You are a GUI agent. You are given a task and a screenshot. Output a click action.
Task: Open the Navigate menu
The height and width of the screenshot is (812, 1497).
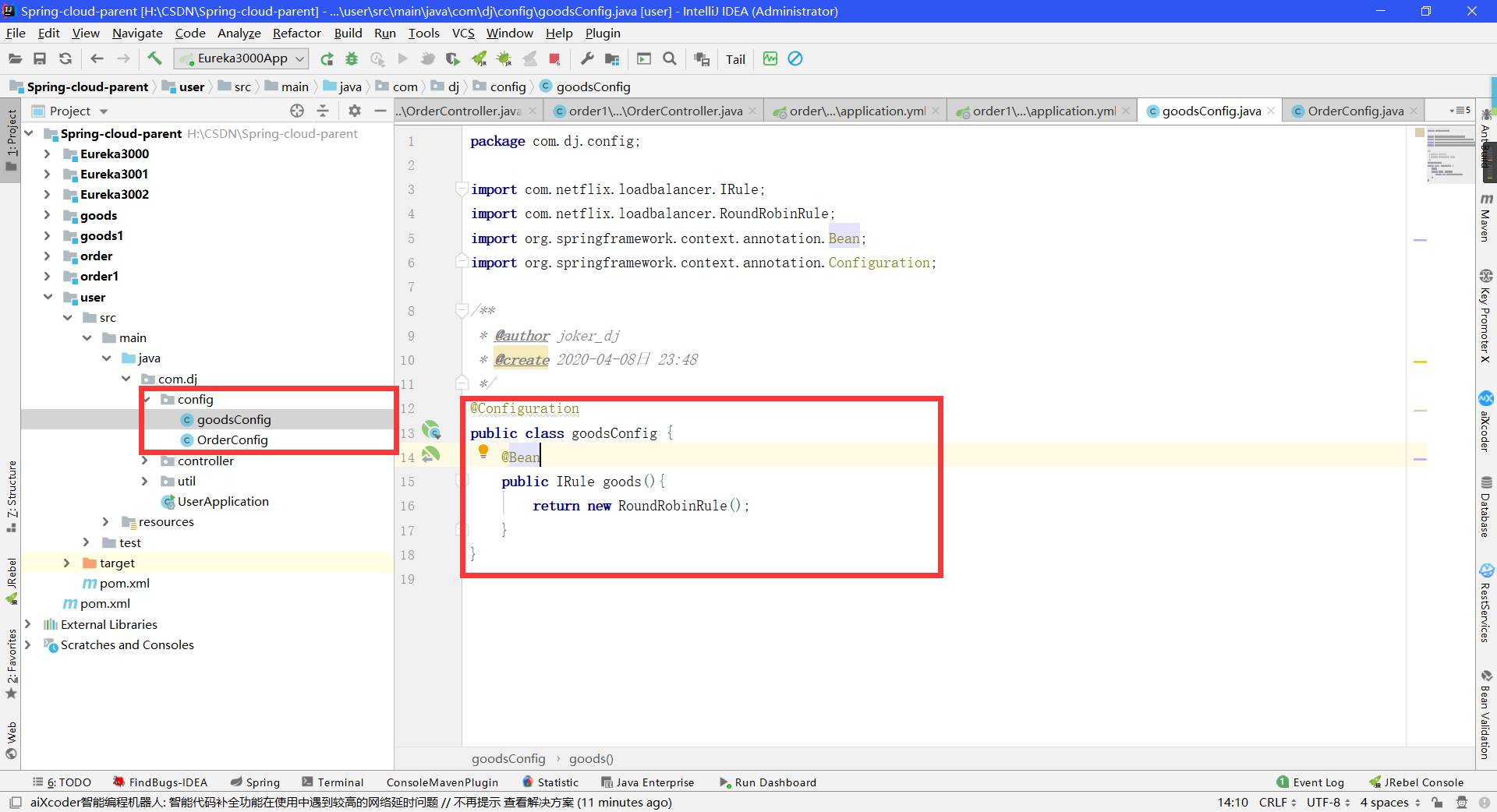click(137, 33)
